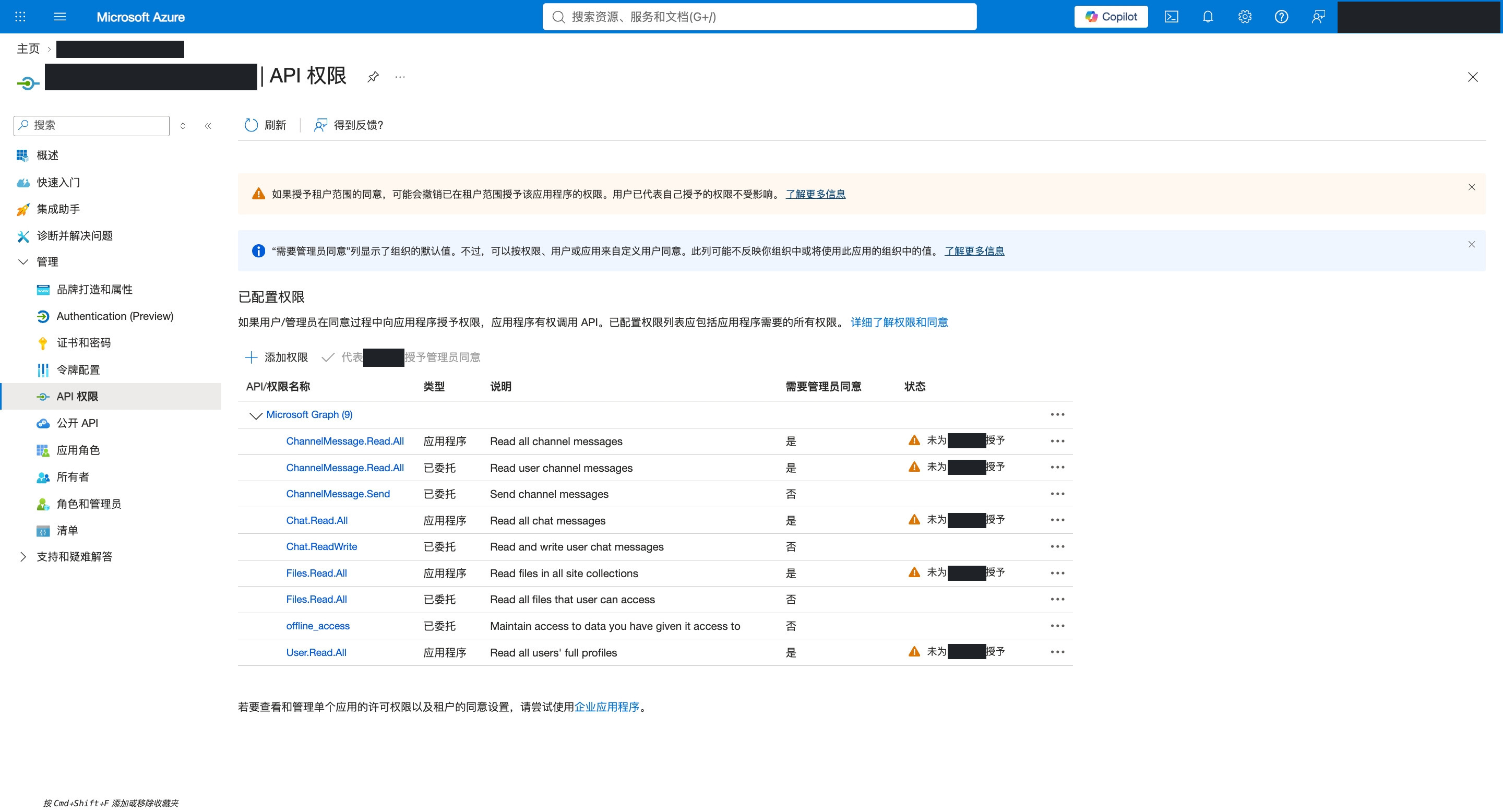This screenshot has width=1503, height=812.
Task: Open the Azure portal waffle menu icon
Action: click(20, 16)
